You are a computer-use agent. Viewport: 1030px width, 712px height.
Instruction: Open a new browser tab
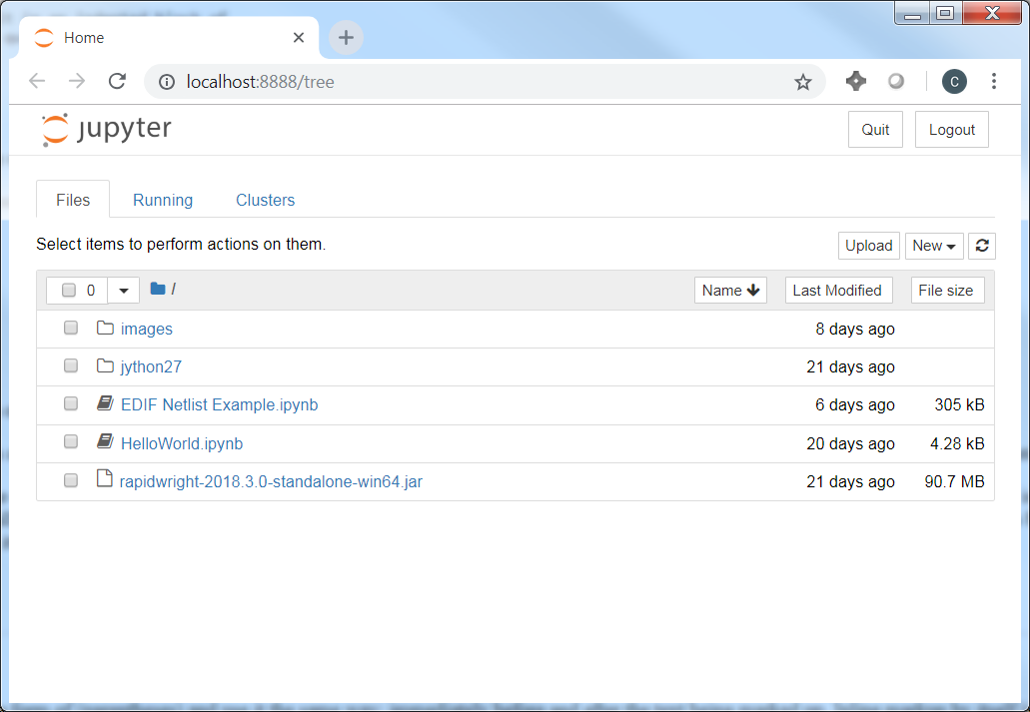pos(346,37)
